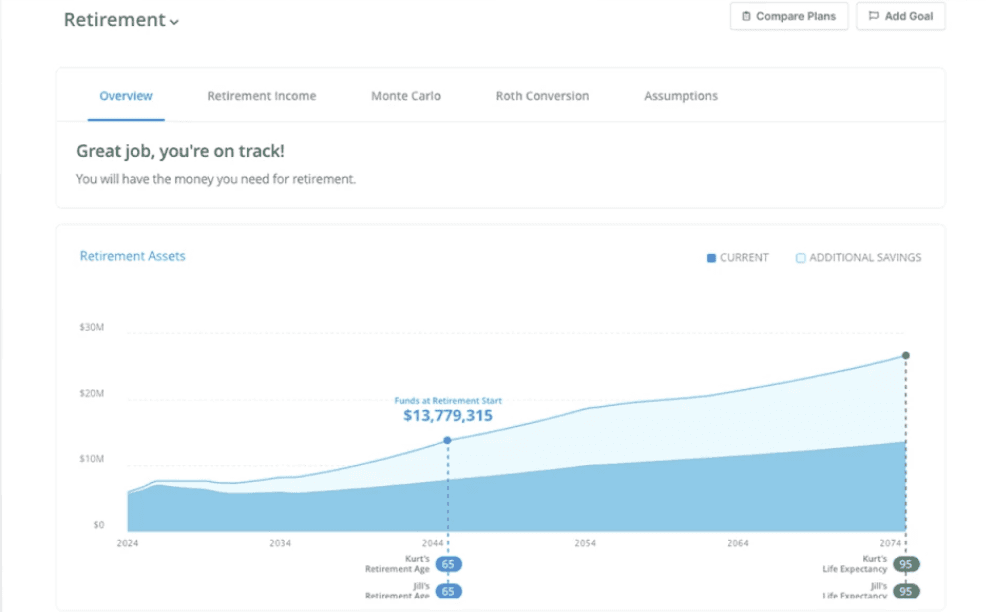Click the Add Goal button
Screen dimensions: 986x612
tap(900, 16)
